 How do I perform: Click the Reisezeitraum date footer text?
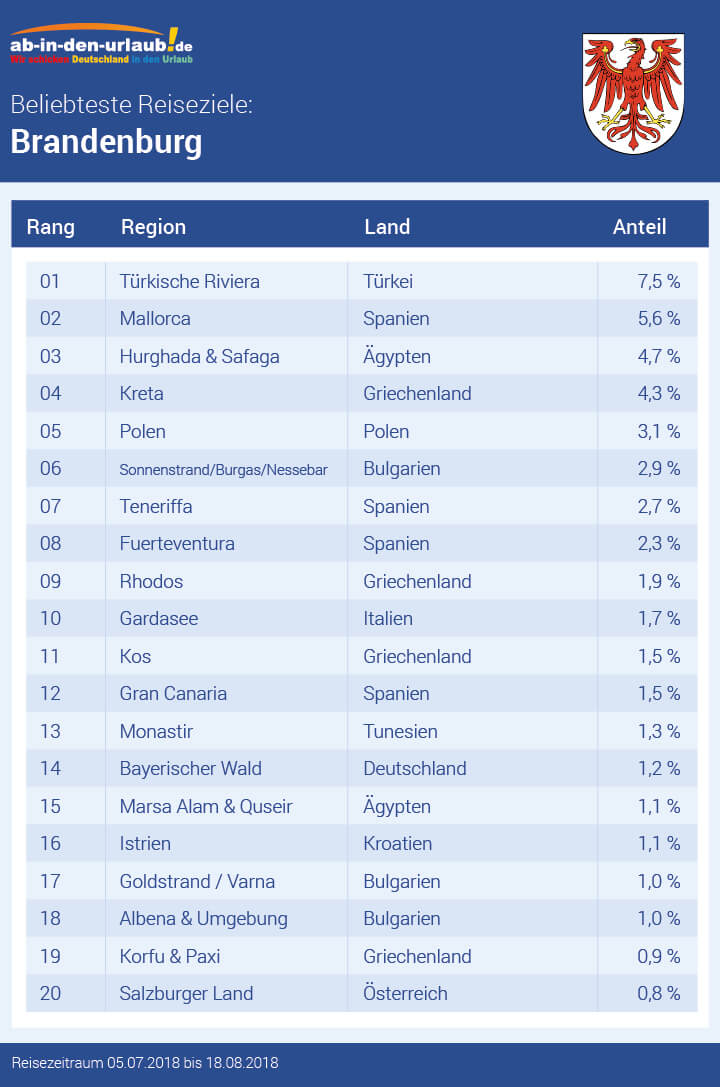145,1062
